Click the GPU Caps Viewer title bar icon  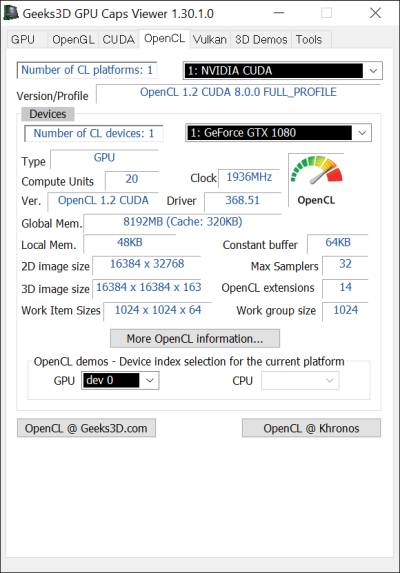11,13
